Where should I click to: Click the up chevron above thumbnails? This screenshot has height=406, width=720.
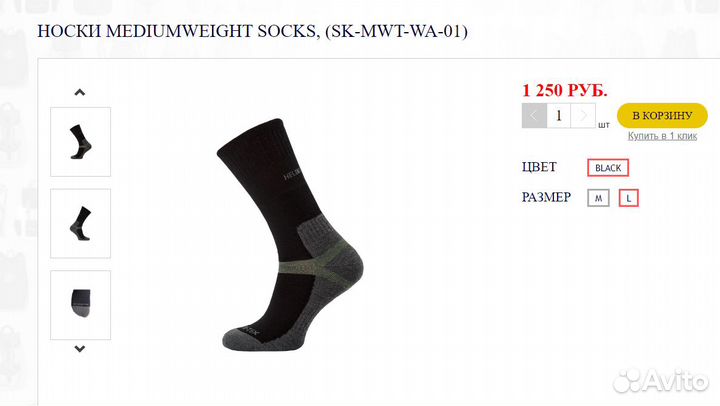79,92
